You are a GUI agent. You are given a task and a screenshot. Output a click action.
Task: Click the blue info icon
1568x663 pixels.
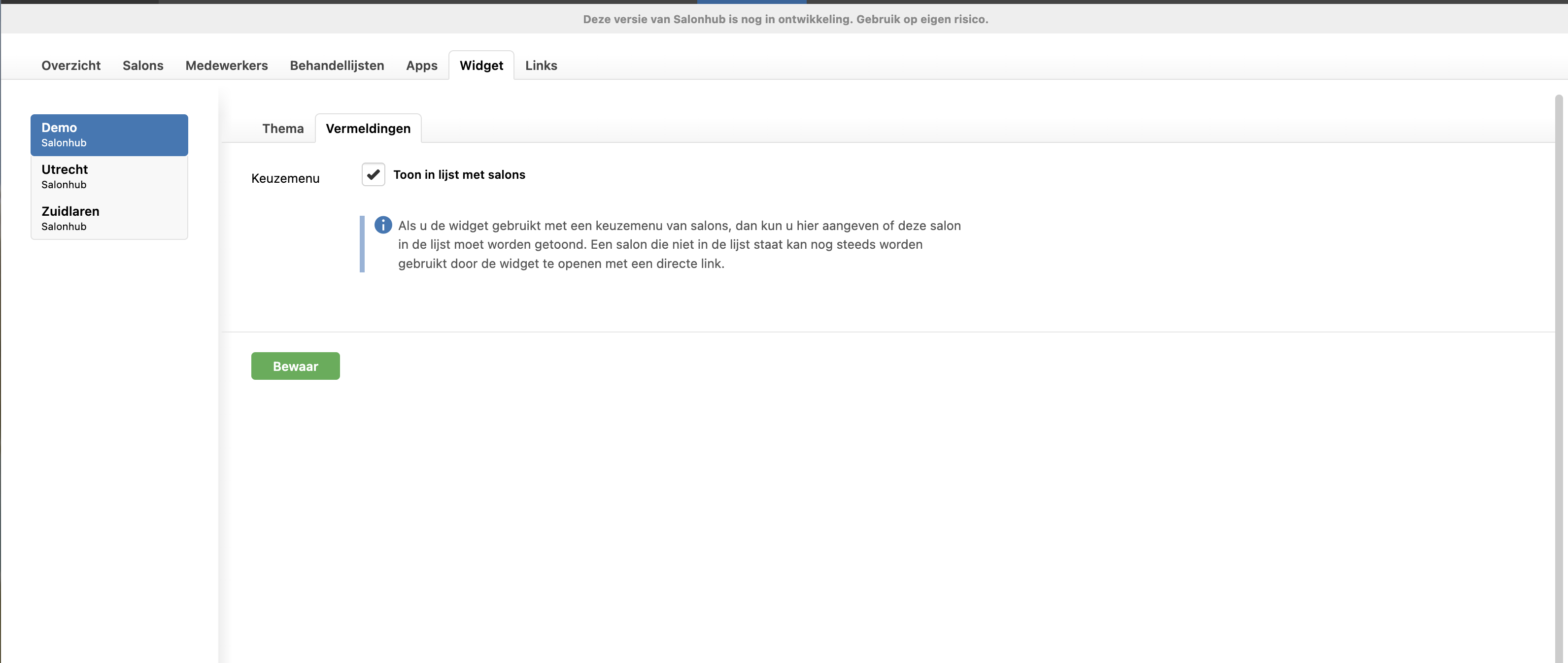(x=383, y=225)
